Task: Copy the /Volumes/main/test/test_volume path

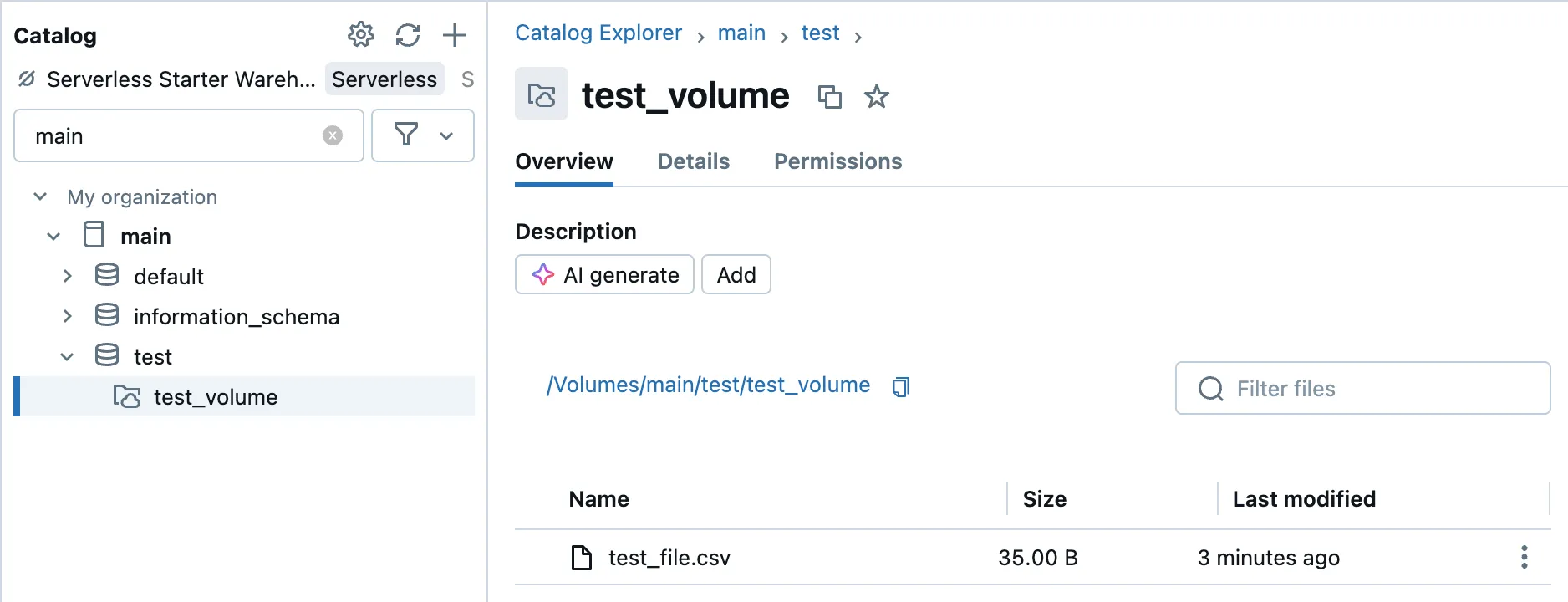Action: coord(901,386)
